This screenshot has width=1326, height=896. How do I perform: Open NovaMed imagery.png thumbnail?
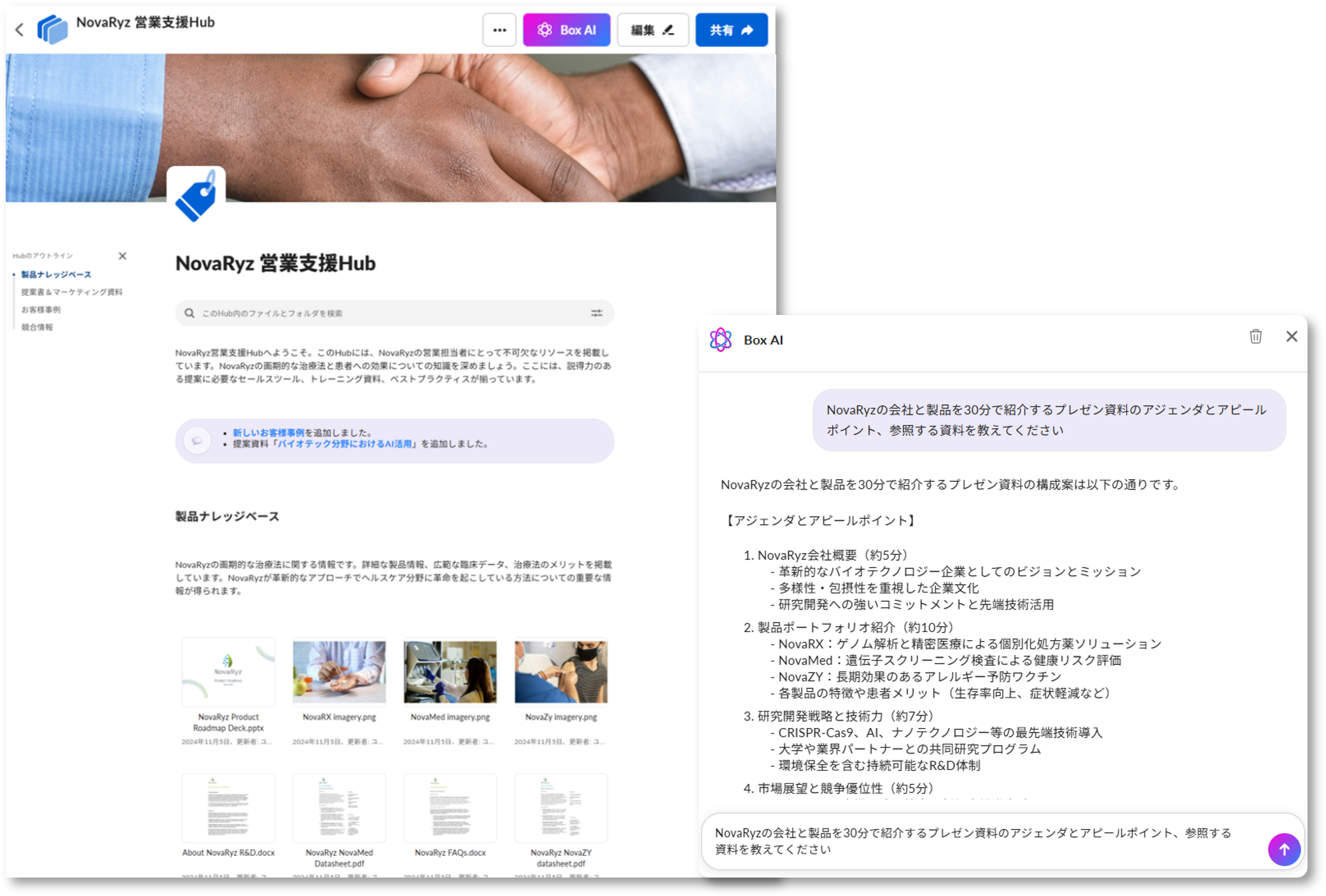point(450,672)
